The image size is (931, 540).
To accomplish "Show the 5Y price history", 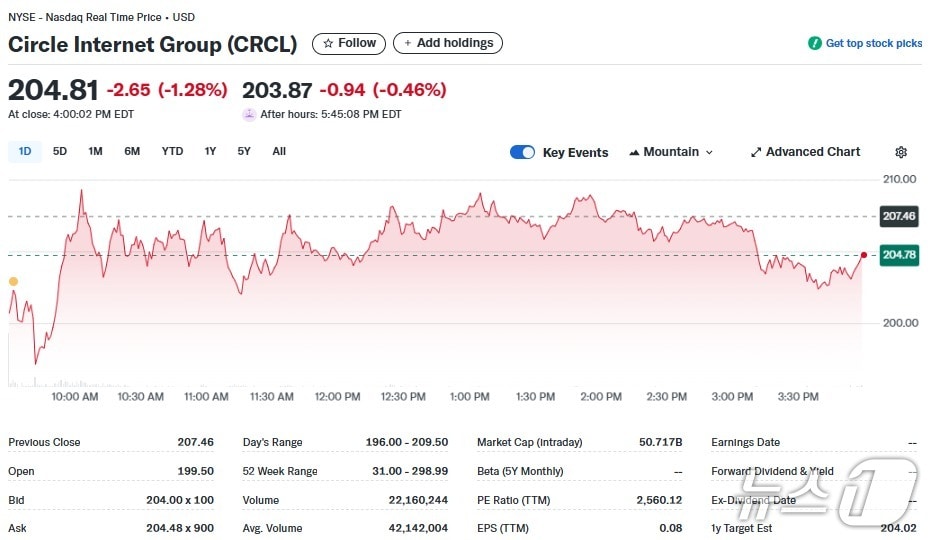I will click(x=244, y=151).
